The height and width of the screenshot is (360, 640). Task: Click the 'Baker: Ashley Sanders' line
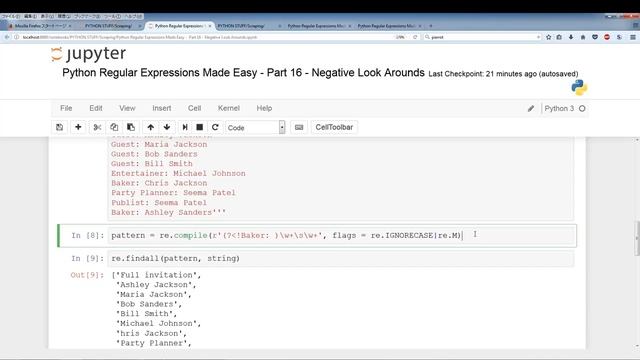(x=168, y=213)
